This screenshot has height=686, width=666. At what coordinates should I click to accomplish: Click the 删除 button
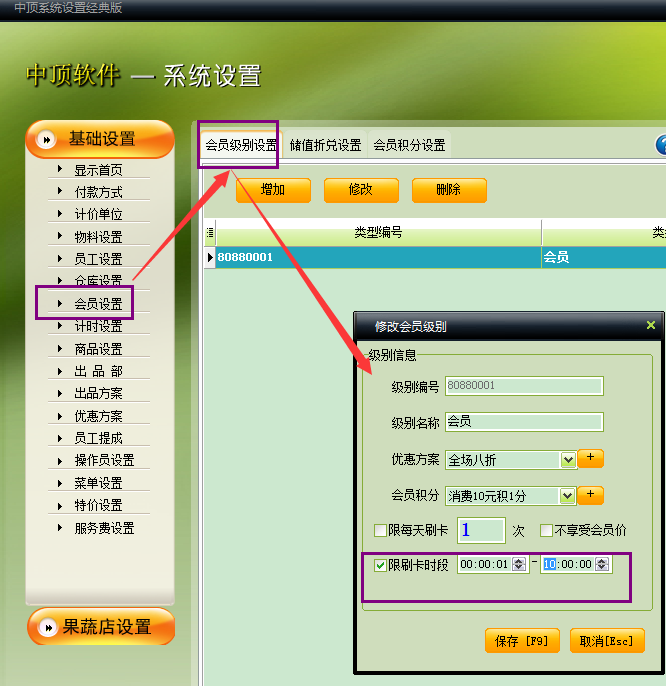(449, 190)
